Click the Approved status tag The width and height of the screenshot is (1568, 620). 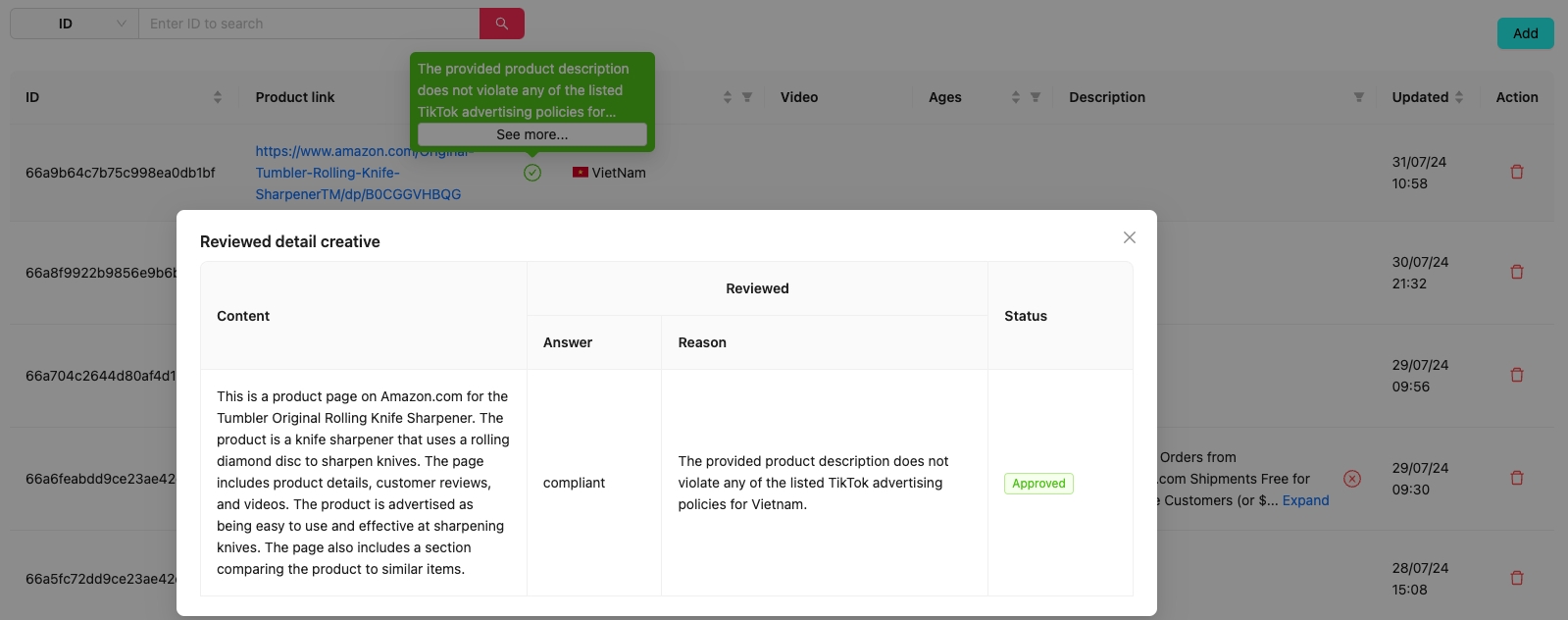pyautogui.click(x=1038, y=484)
